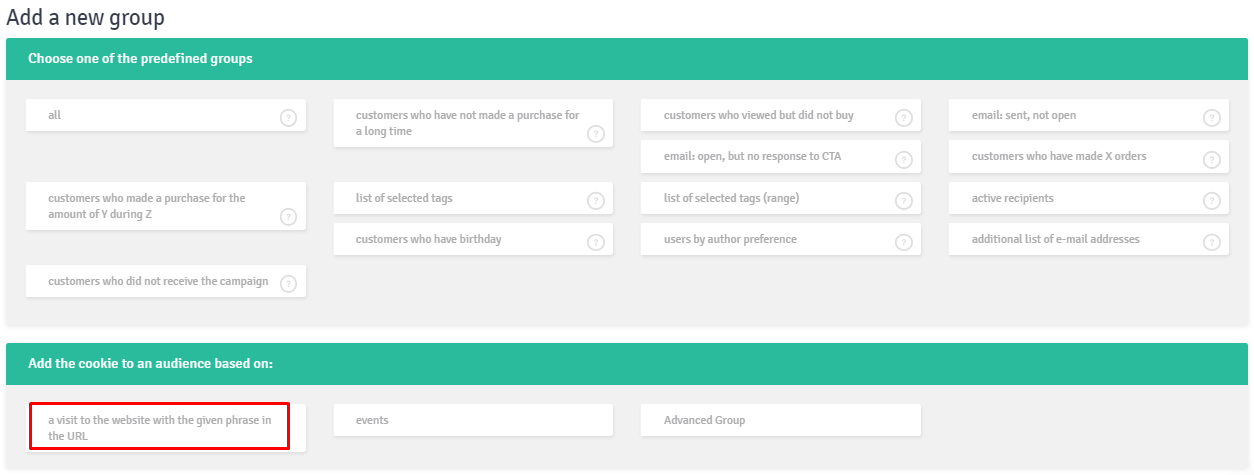Open help for 'customers who have birthday'
Image resolution: width=1254 pixels, height=475 pixels.
pos(596,242)
